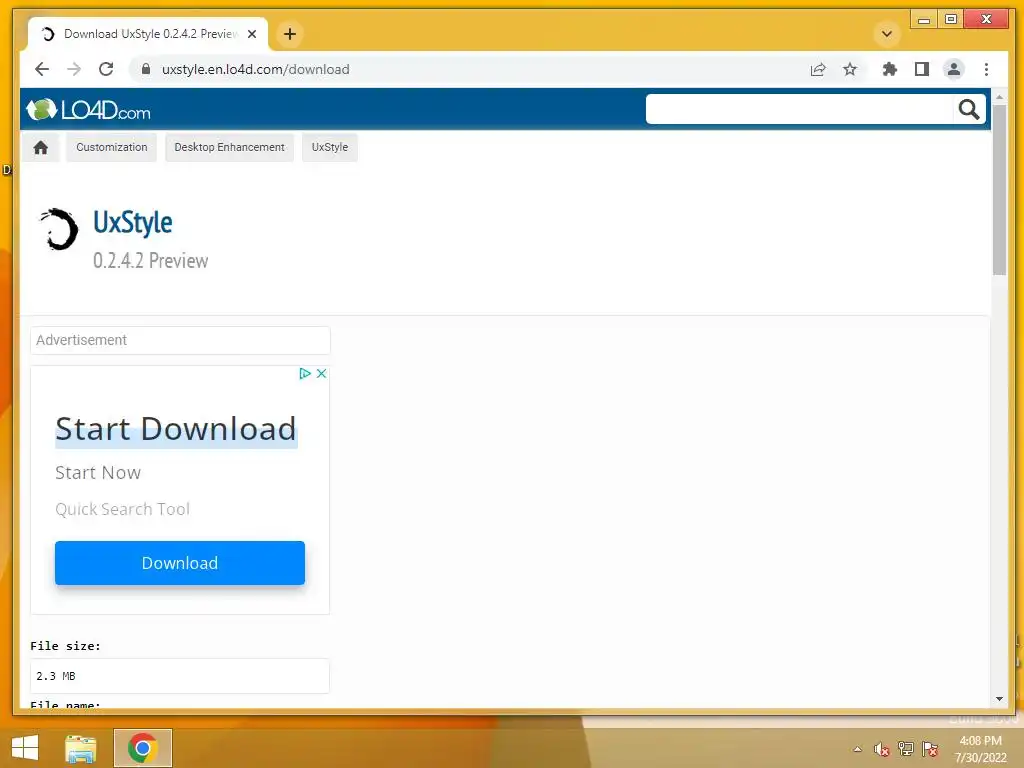
Task: Click the scrollbar up arrow
Action: click(999, 97)
